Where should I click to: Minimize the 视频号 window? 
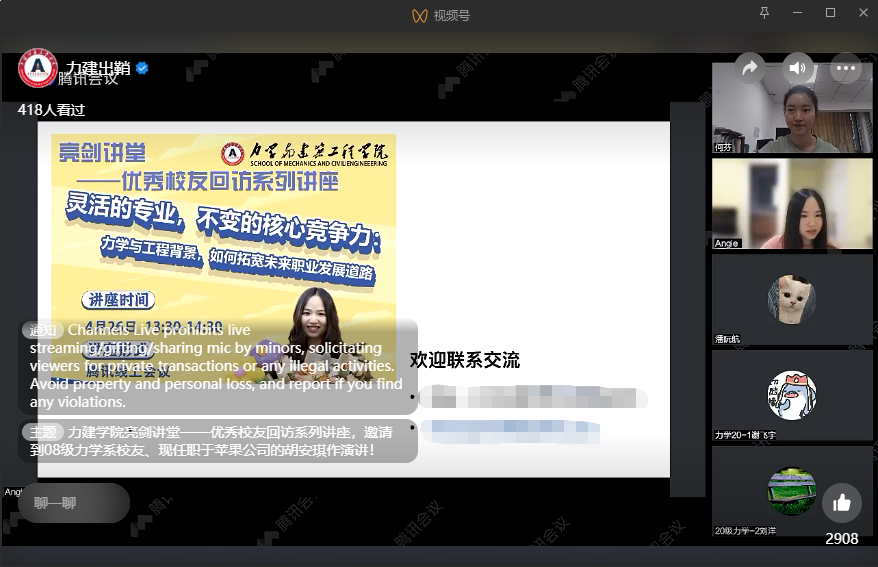tap(798, 13)
